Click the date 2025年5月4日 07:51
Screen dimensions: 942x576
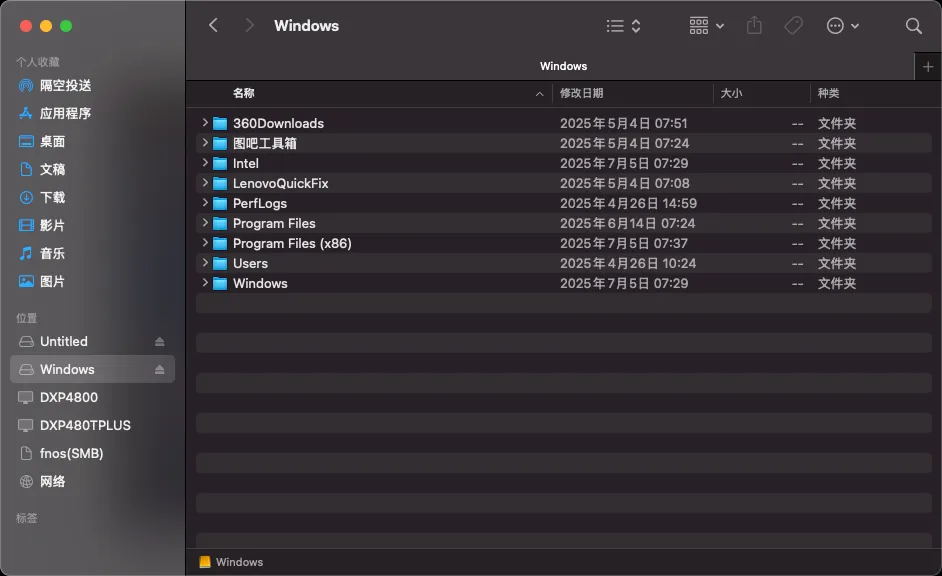(x=624, y=124)
